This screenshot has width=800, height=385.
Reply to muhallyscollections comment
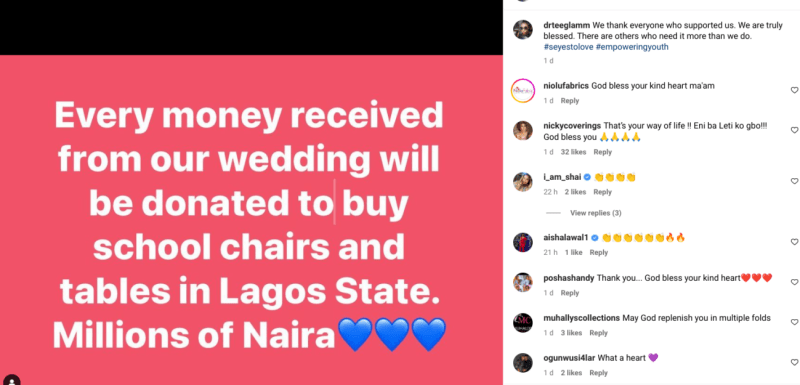tap(598, 333)
